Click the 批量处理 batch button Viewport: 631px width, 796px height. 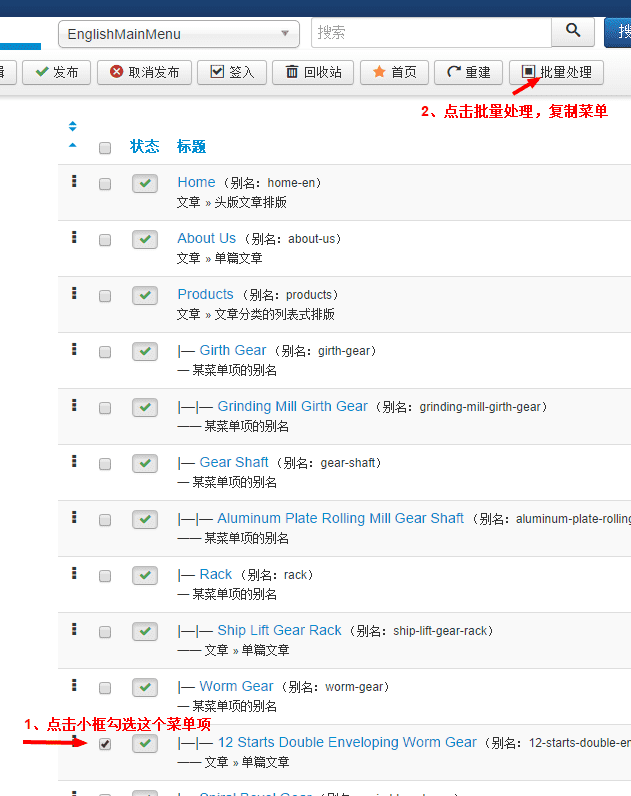(556, 72)
